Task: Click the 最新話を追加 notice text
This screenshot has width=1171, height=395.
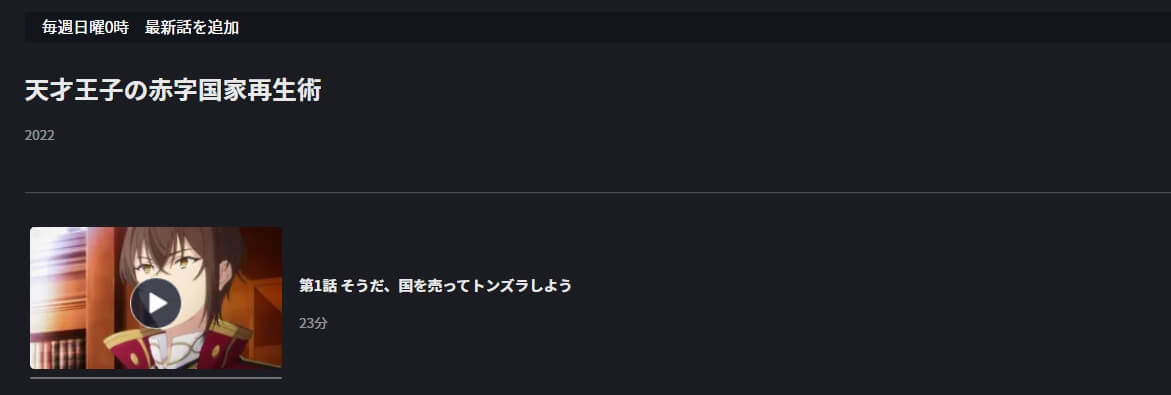Action: coord(192,28)
